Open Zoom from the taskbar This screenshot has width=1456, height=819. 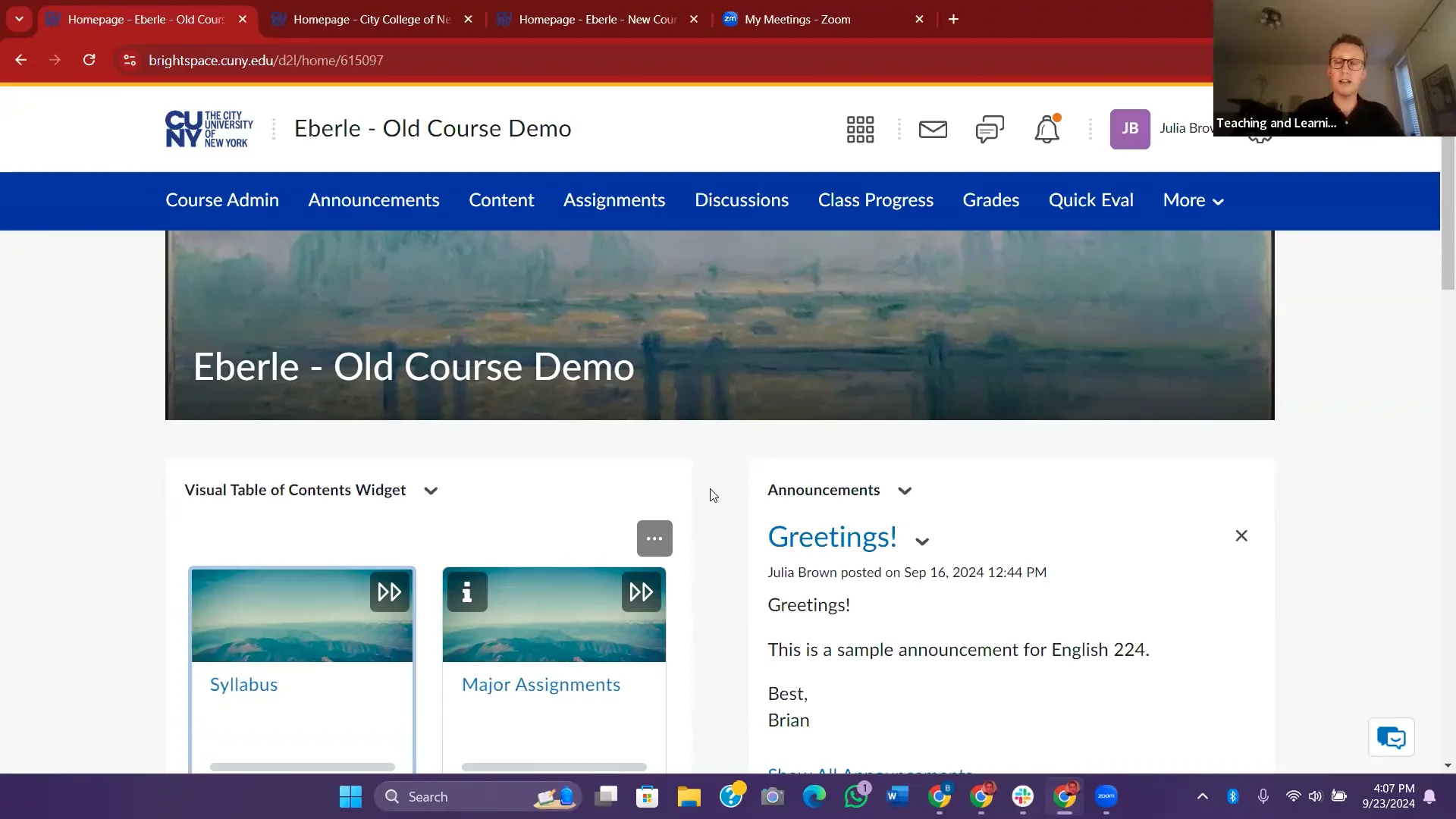pyautogui.click(x=1106, y=796)
